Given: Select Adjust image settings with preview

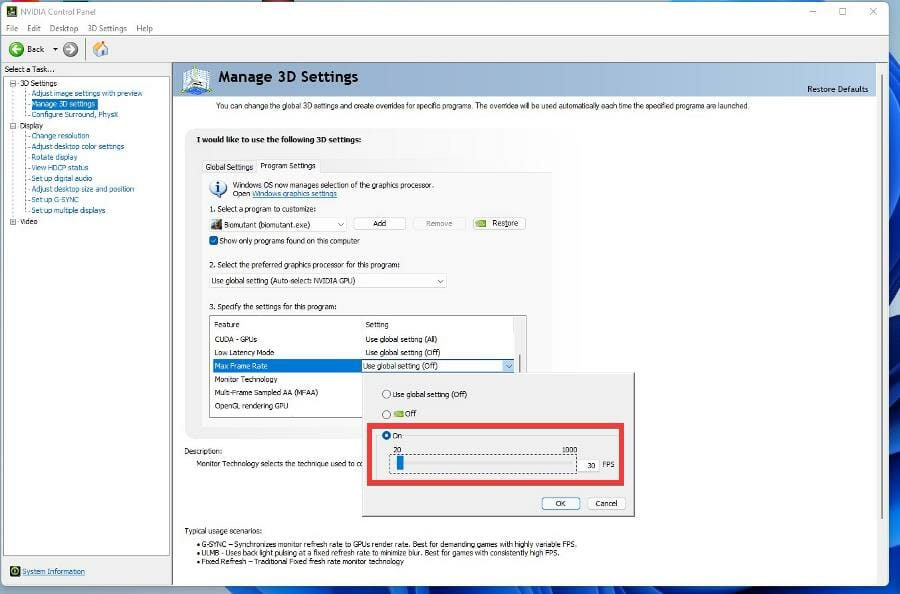Looking at the screenshot, I should [87, 93].
